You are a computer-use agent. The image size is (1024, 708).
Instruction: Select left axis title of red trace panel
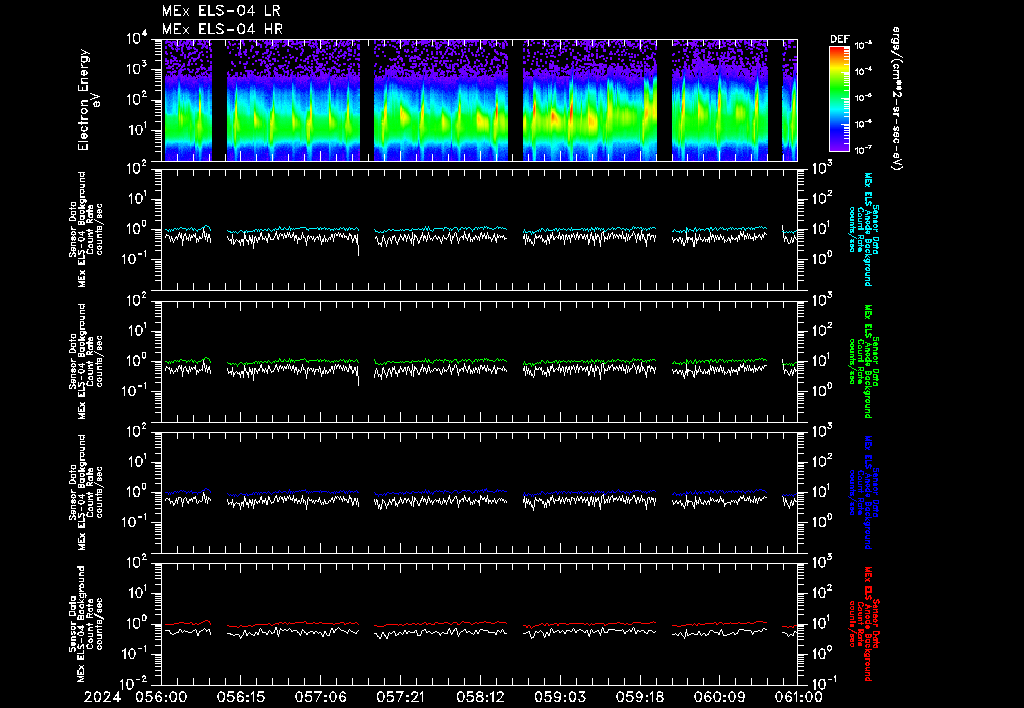86,624
